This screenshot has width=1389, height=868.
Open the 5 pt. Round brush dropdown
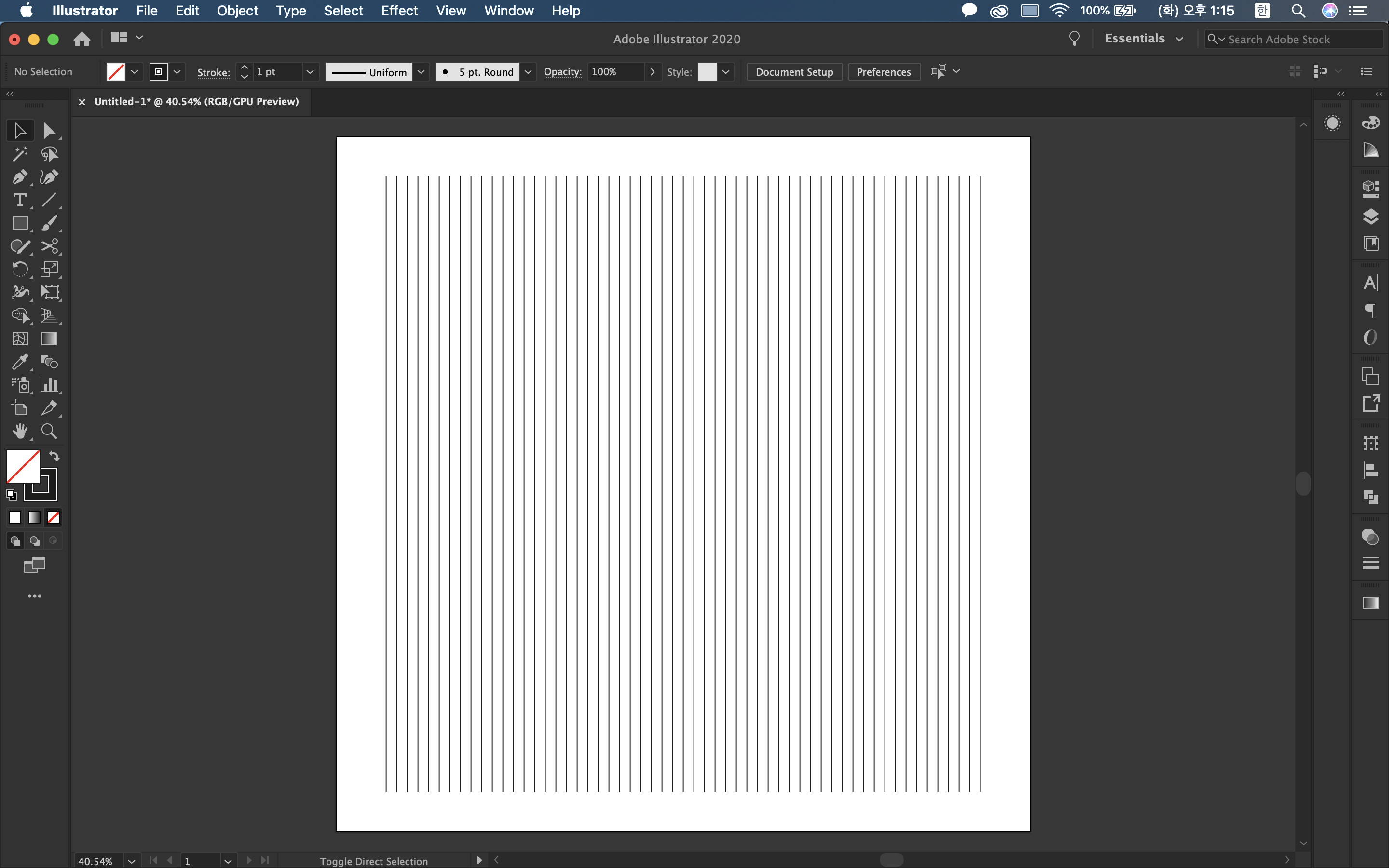pos(528,72)
